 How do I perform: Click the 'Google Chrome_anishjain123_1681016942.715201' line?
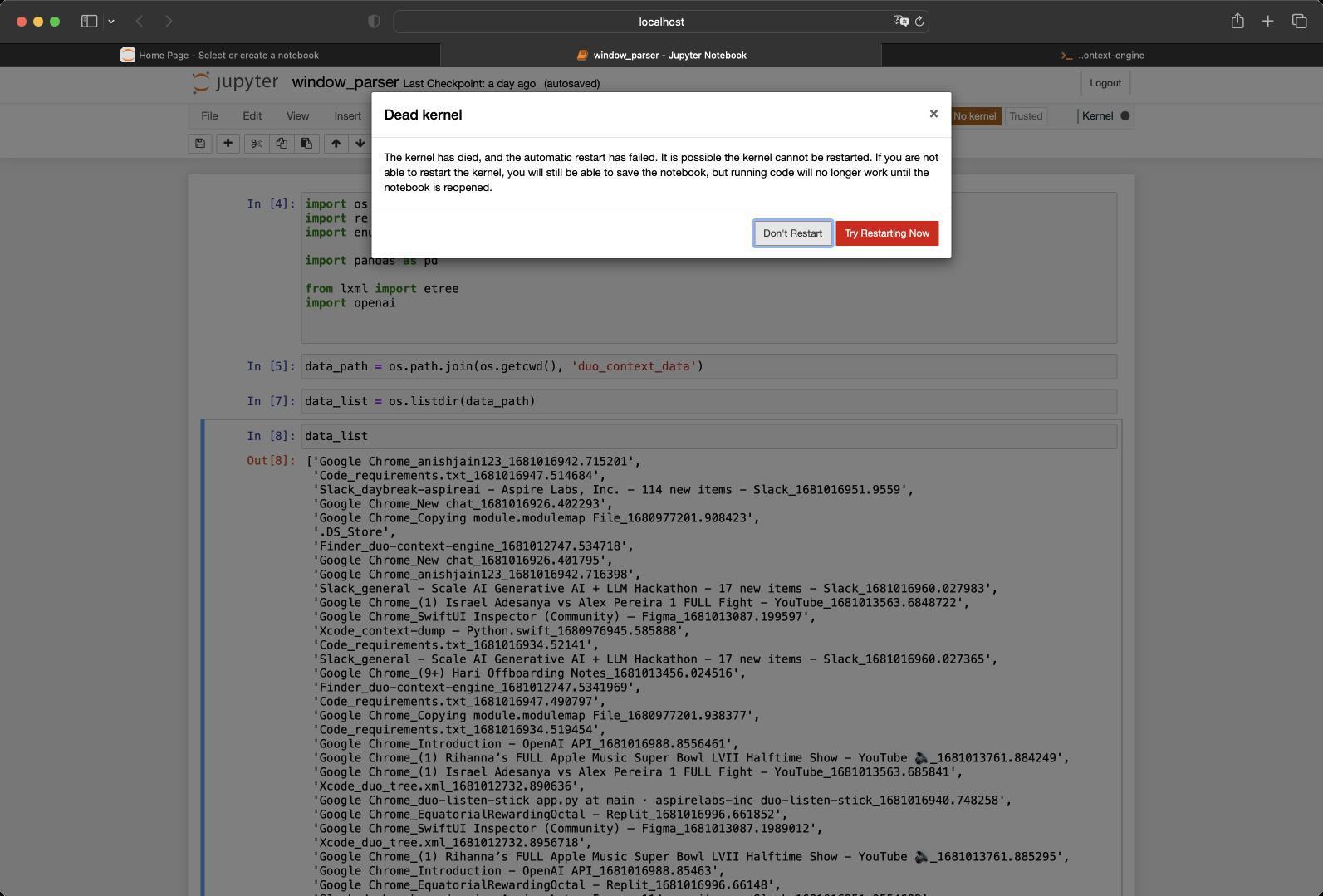(473, 462)
